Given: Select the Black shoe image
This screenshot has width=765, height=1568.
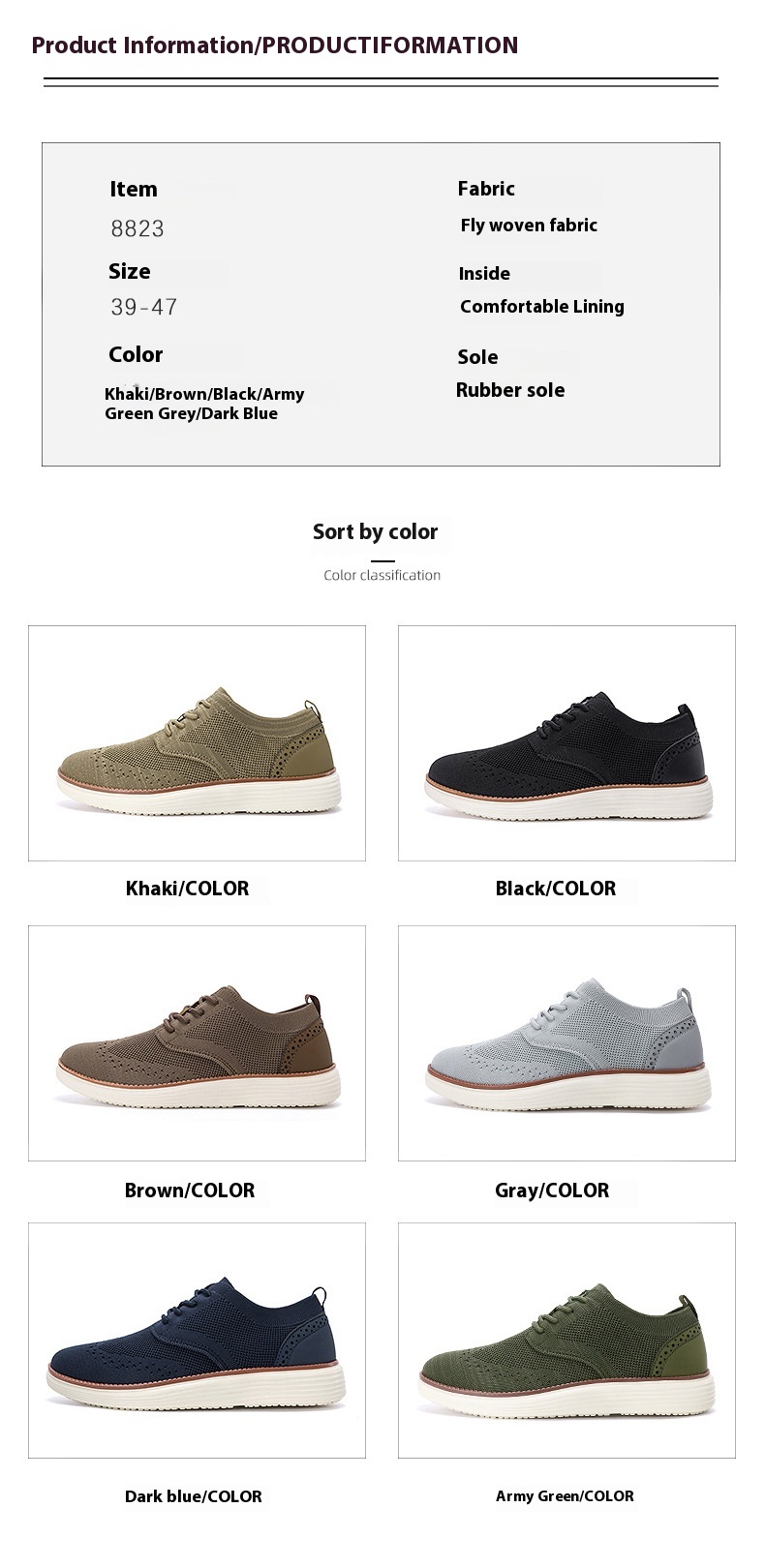Looking at the screenshot, I should (566, 743).
